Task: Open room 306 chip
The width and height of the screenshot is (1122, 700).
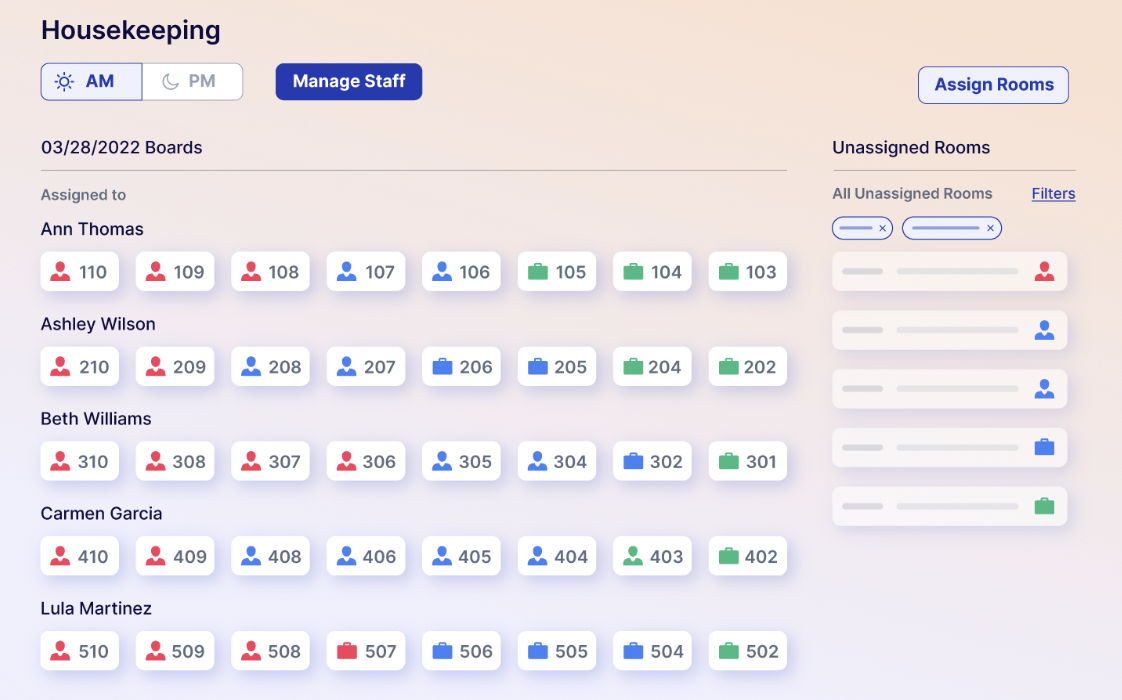Action: coord(366,461)
